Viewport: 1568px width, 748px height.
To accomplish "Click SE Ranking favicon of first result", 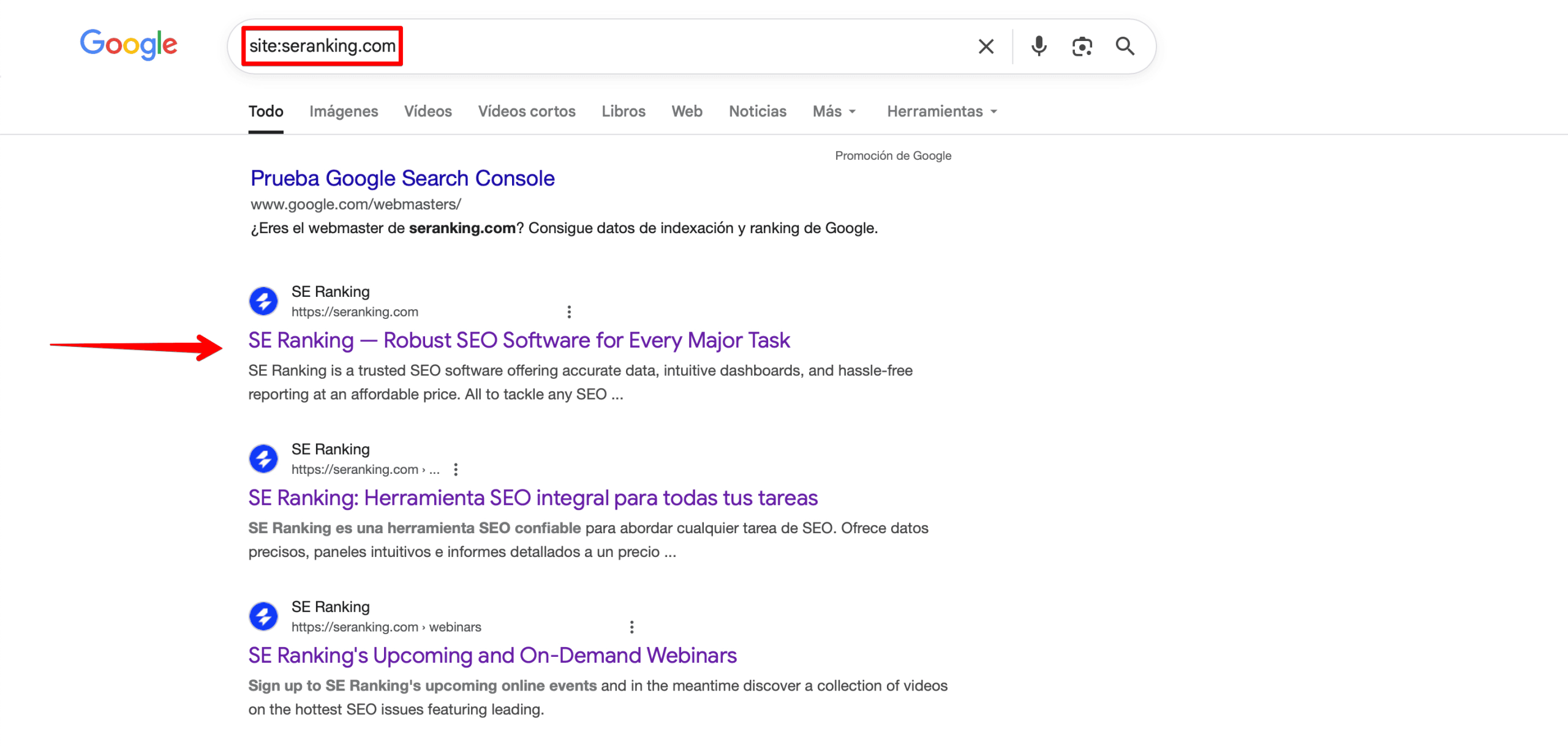I will (x=263, y=301).
